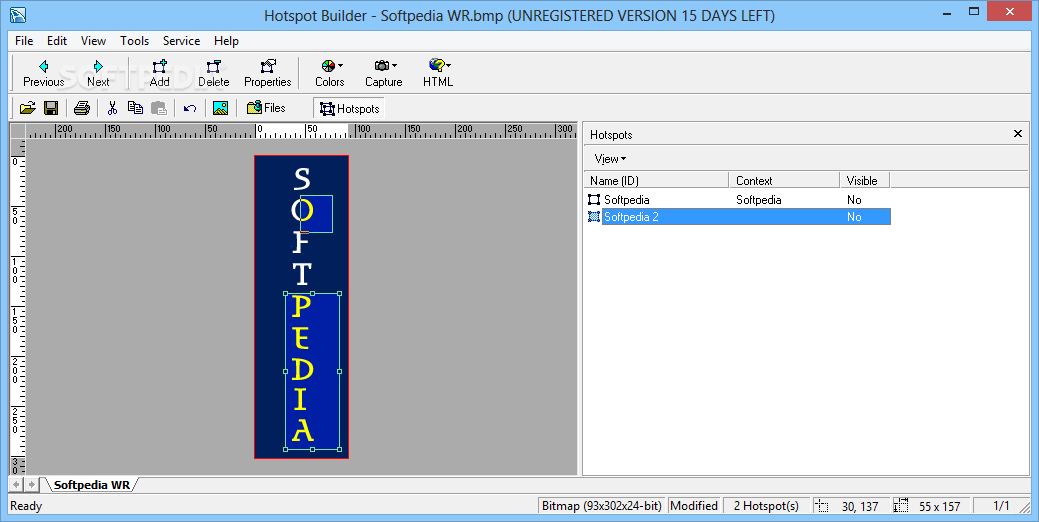This screenshot has width=1039, height=522.
Task: Select the Softpedia 2 hotspot row
Action: click(x=738, y=217)
